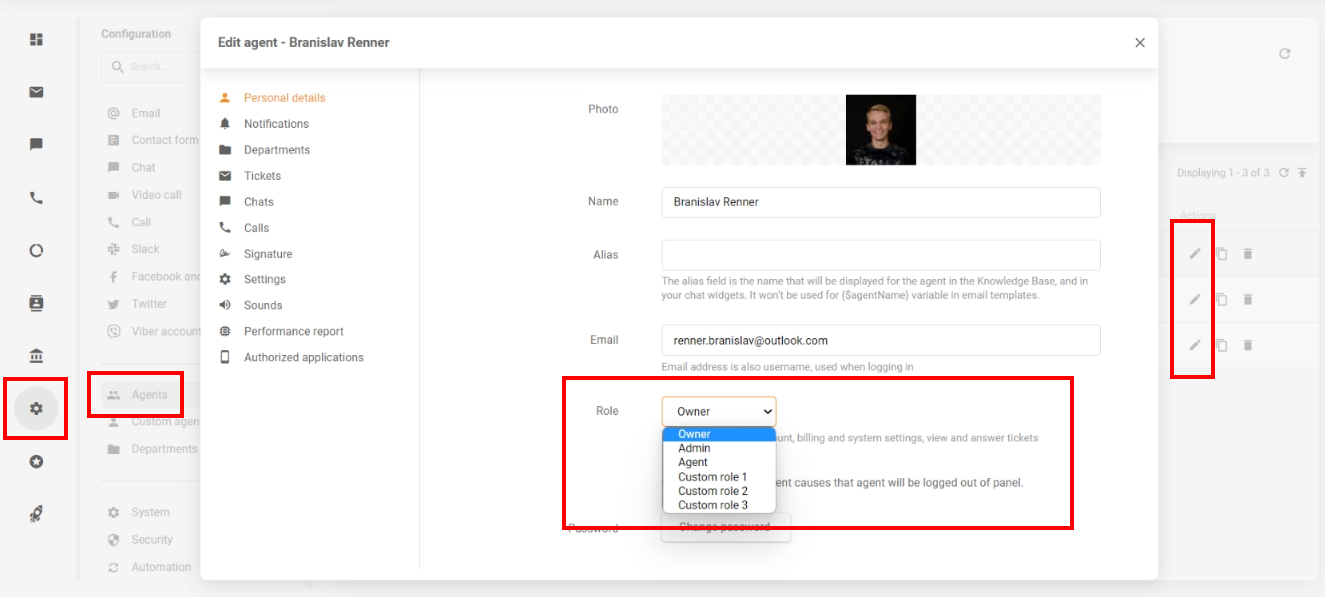
Task: Close the Edit agent dialog
Action: point(1139,43)
